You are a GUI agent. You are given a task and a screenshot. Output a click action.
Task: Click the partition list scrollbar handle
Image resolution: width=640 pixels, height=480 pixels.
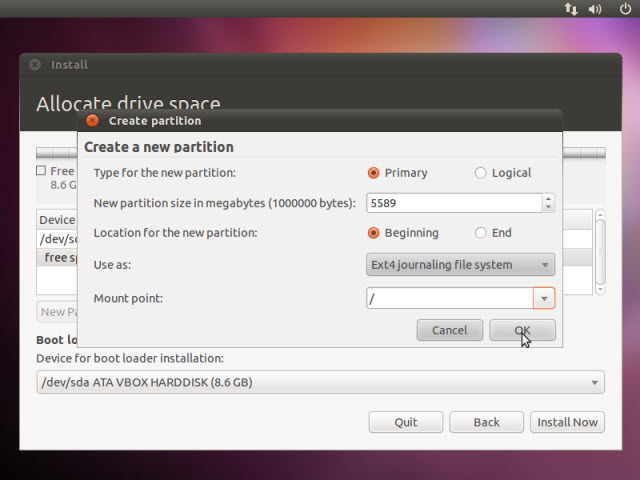click(600, 252)
